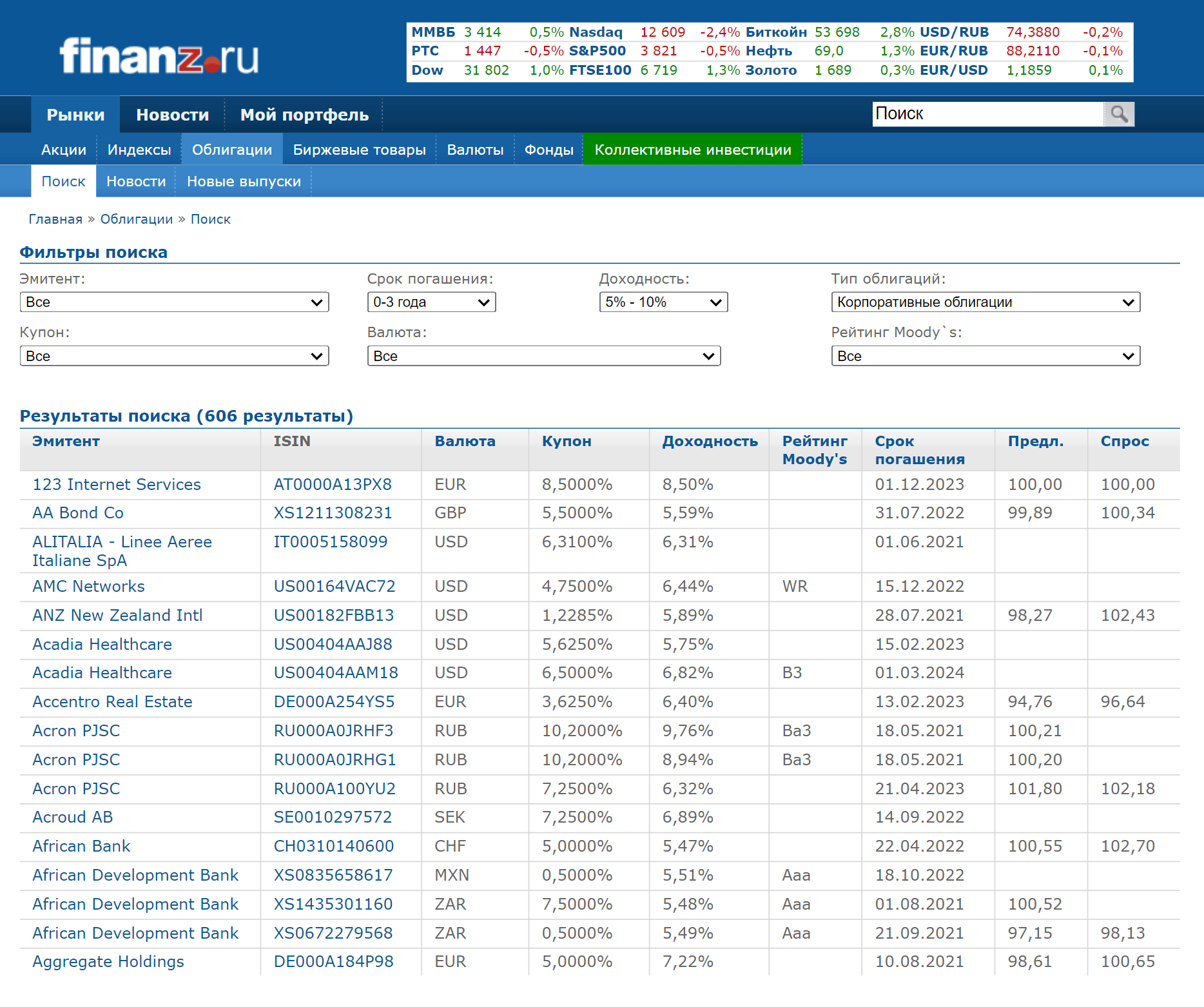Open the FTSE100 ticker link

(600, 70)
